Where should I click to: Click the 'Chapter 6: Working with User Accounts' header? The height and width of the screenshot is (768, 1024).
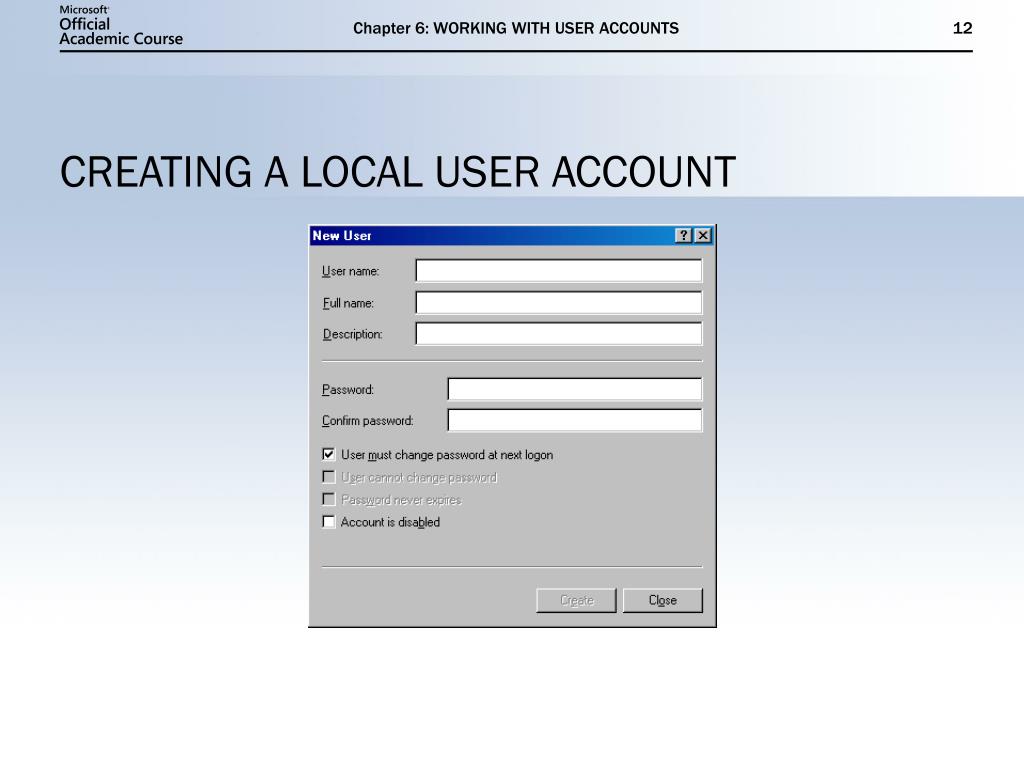pyautogui.click(x=515, y=28)
